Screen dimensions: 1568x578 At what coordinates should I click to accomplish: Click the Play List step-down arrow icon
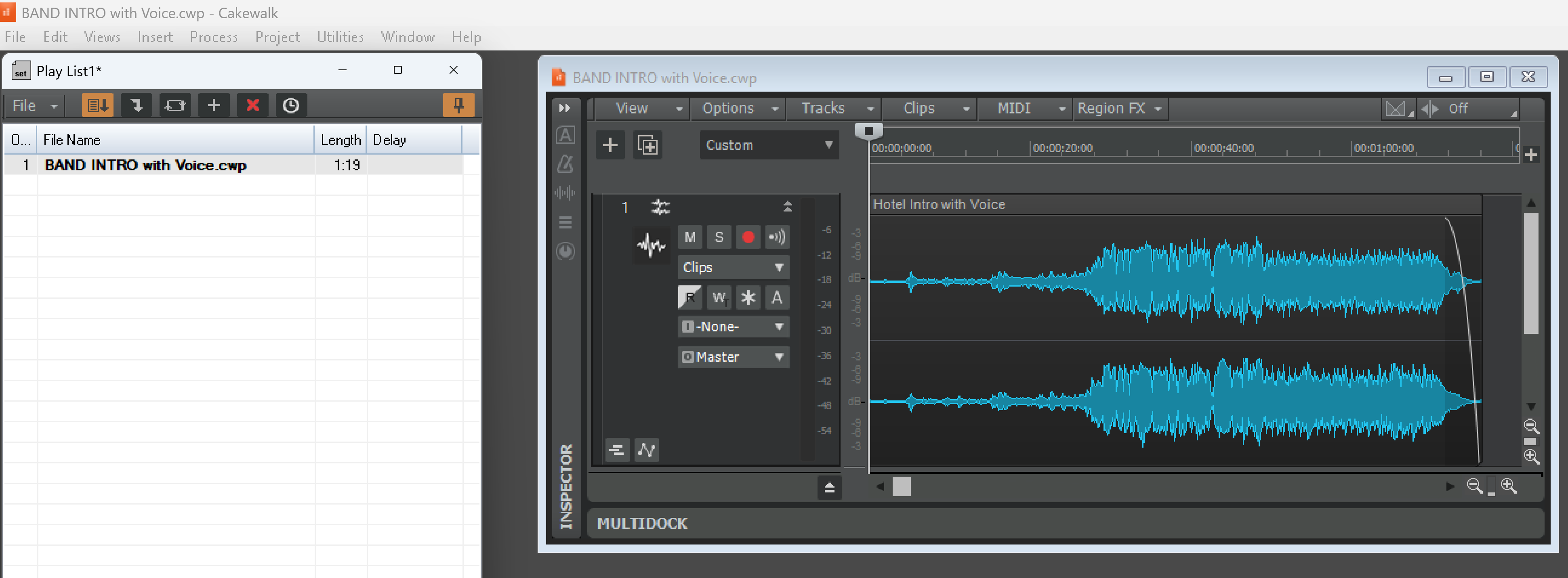137,105
